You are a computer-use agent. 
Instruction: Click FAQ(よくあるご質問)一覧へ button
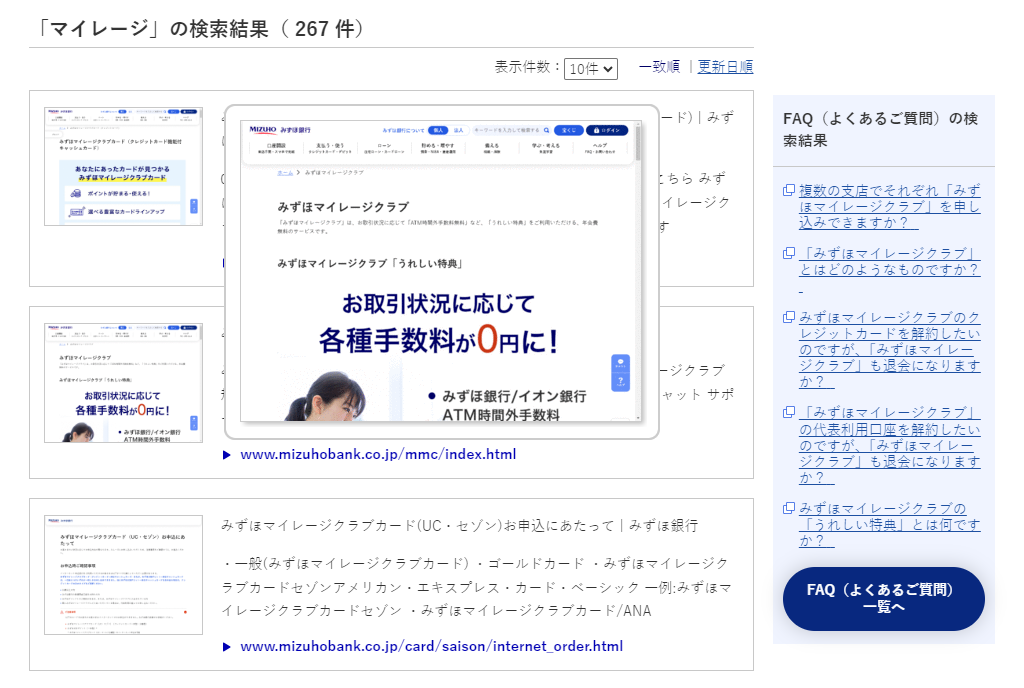(x=884, y=599)
